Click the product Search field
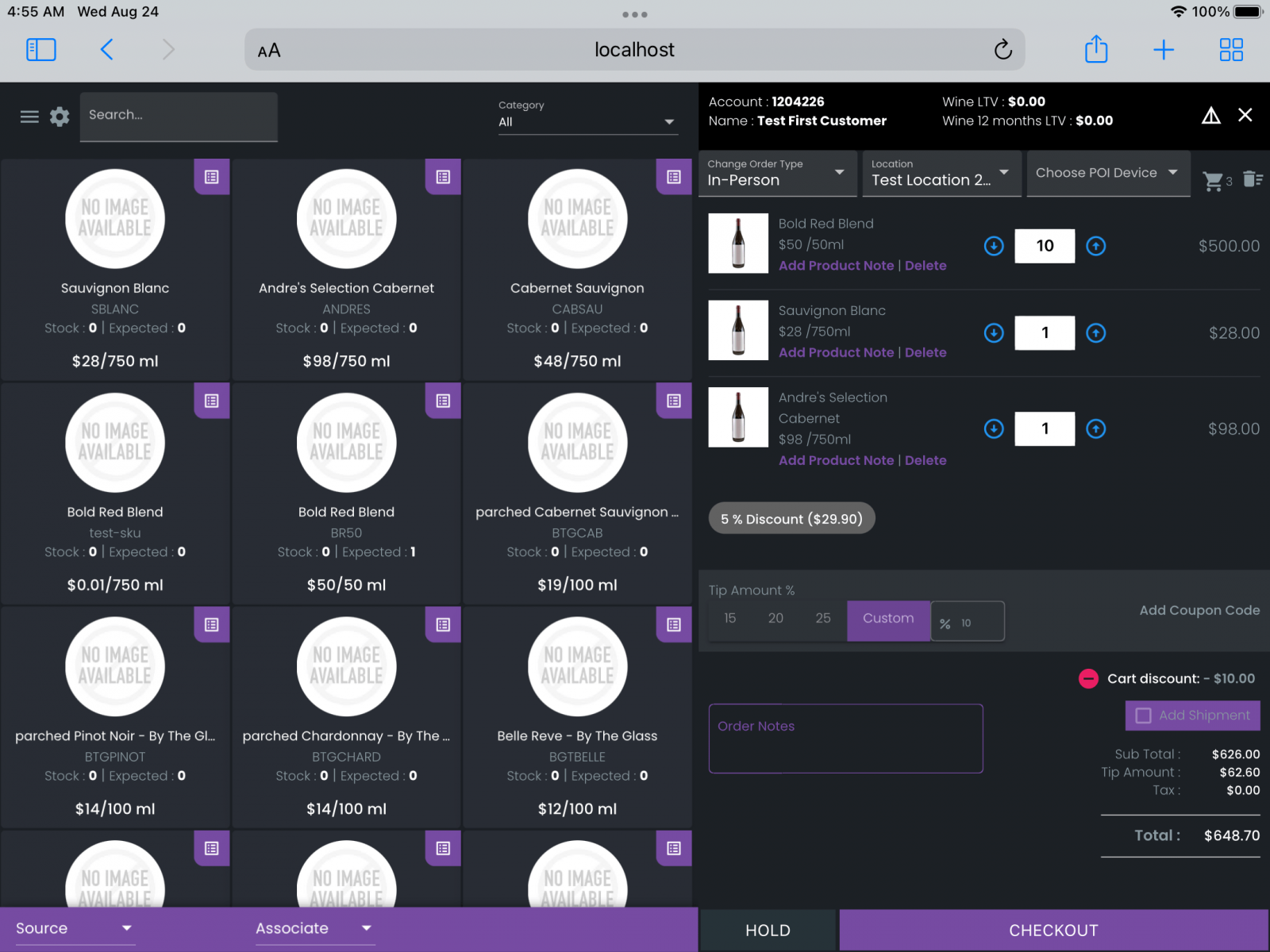 (x=179, y=117)
